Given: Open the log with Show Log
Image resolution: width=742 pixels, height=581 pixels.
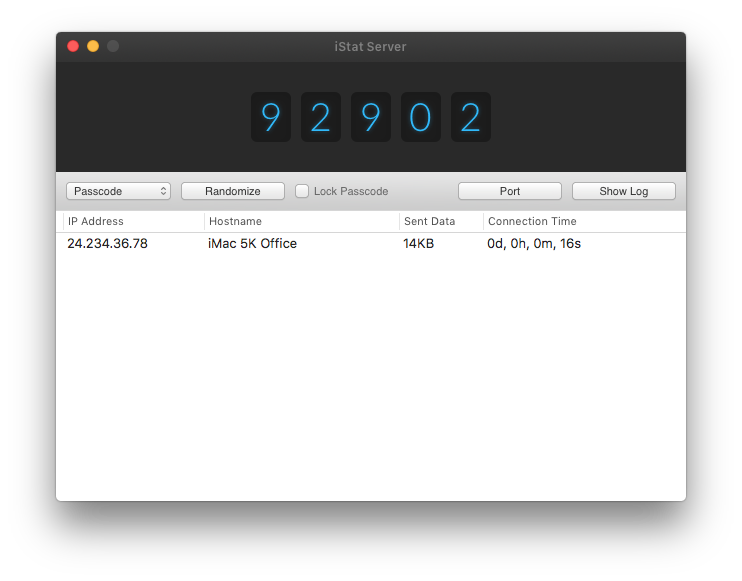Looking at the screenshot, I should [x=624, y=191].
